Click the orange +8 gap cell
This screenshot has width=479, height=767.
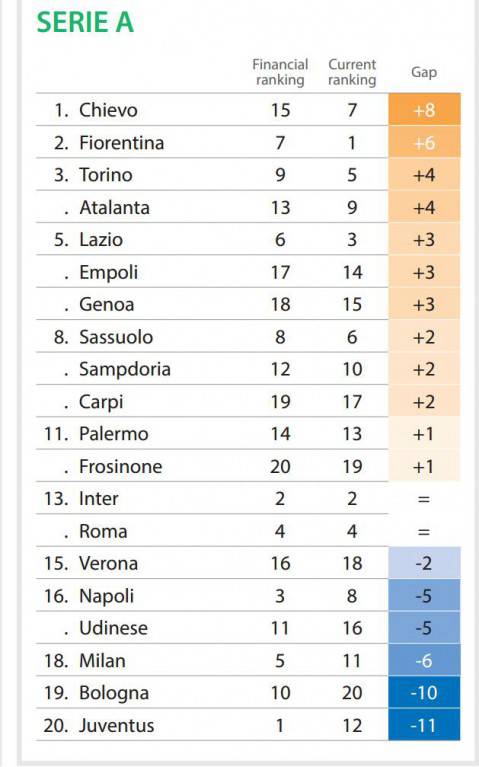424,110
